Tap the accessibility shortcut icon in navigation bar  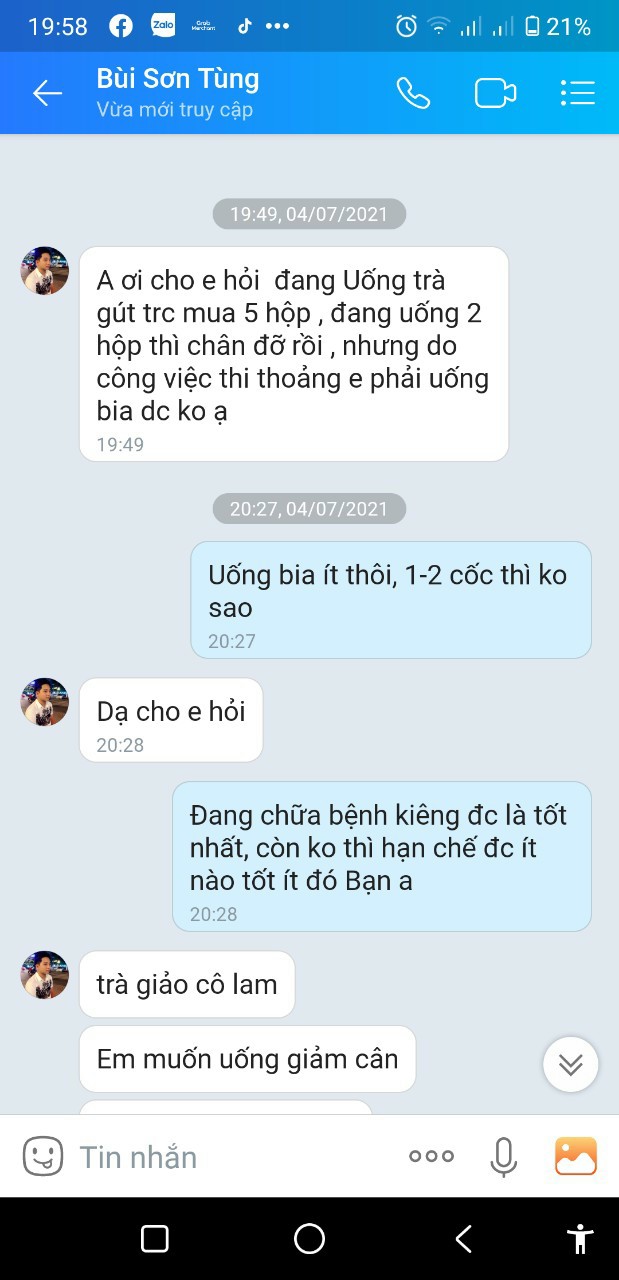click(x=580, y=1239)
